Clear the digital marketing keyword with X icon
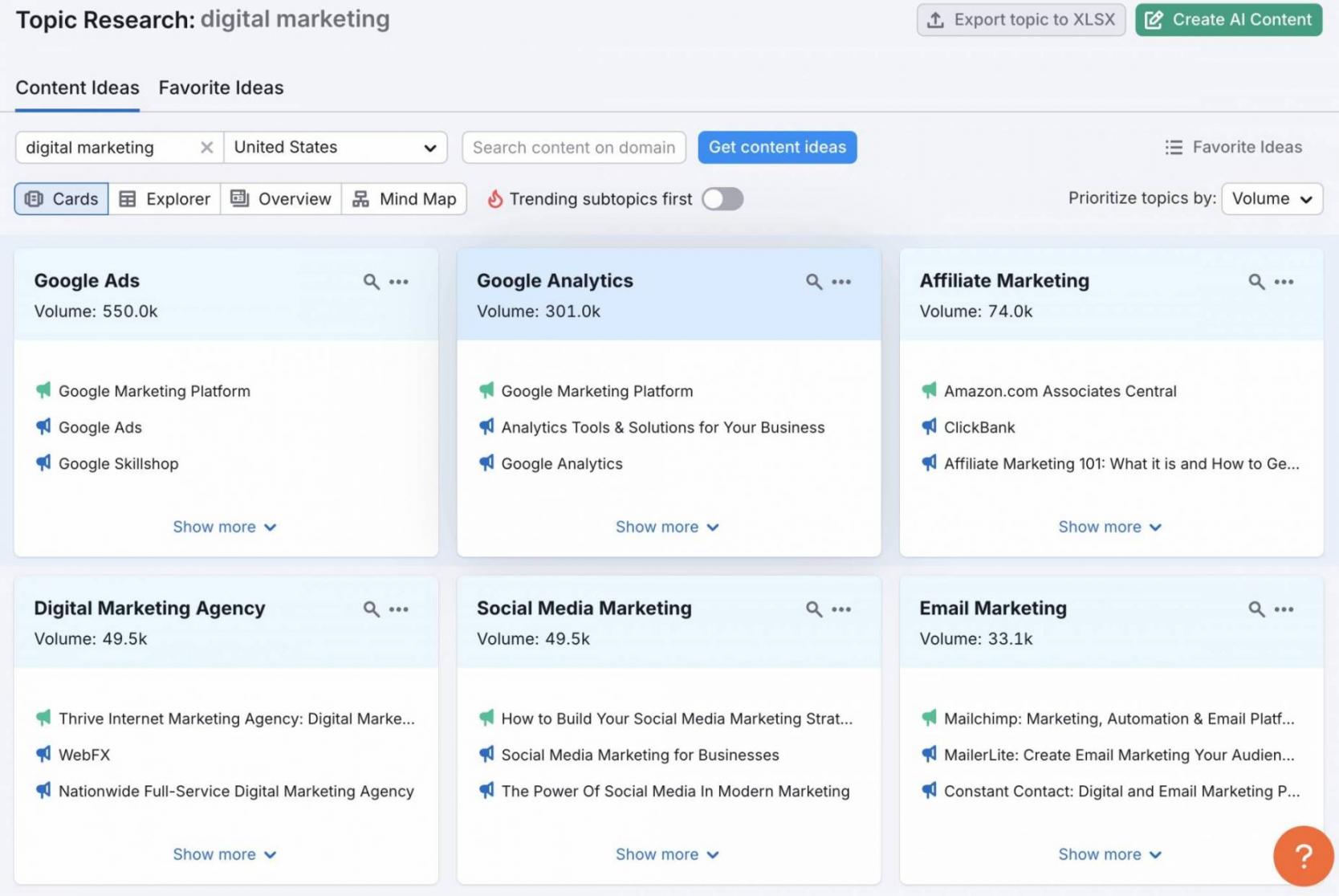Screen dimensions: 1339x896 (206, 148)
